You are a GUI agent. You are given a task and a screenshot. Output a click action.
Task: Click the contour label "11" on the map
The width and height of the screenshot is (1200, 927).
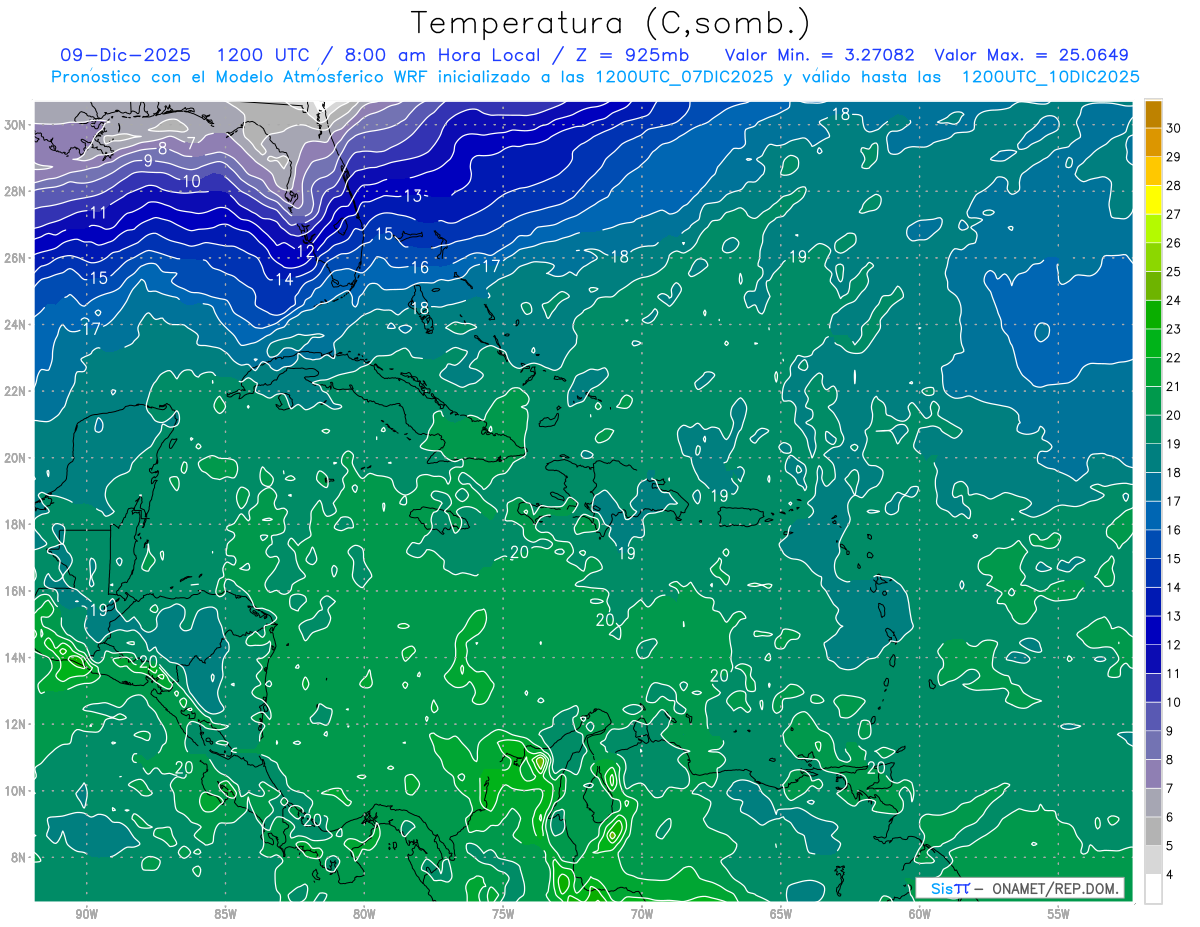point(98,213)
